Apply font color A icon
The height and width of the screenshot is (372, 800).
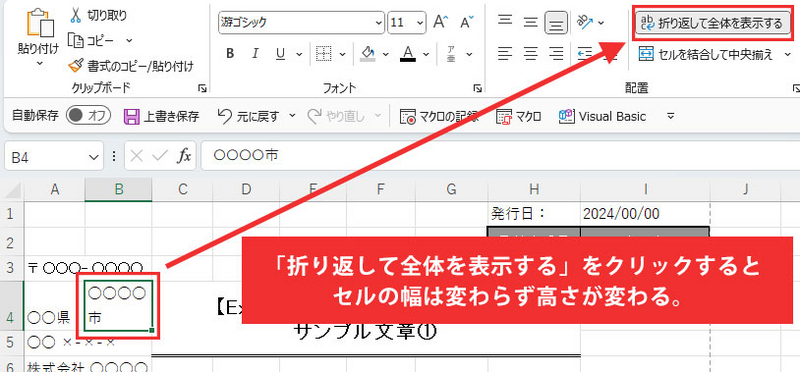coord(407,53)
